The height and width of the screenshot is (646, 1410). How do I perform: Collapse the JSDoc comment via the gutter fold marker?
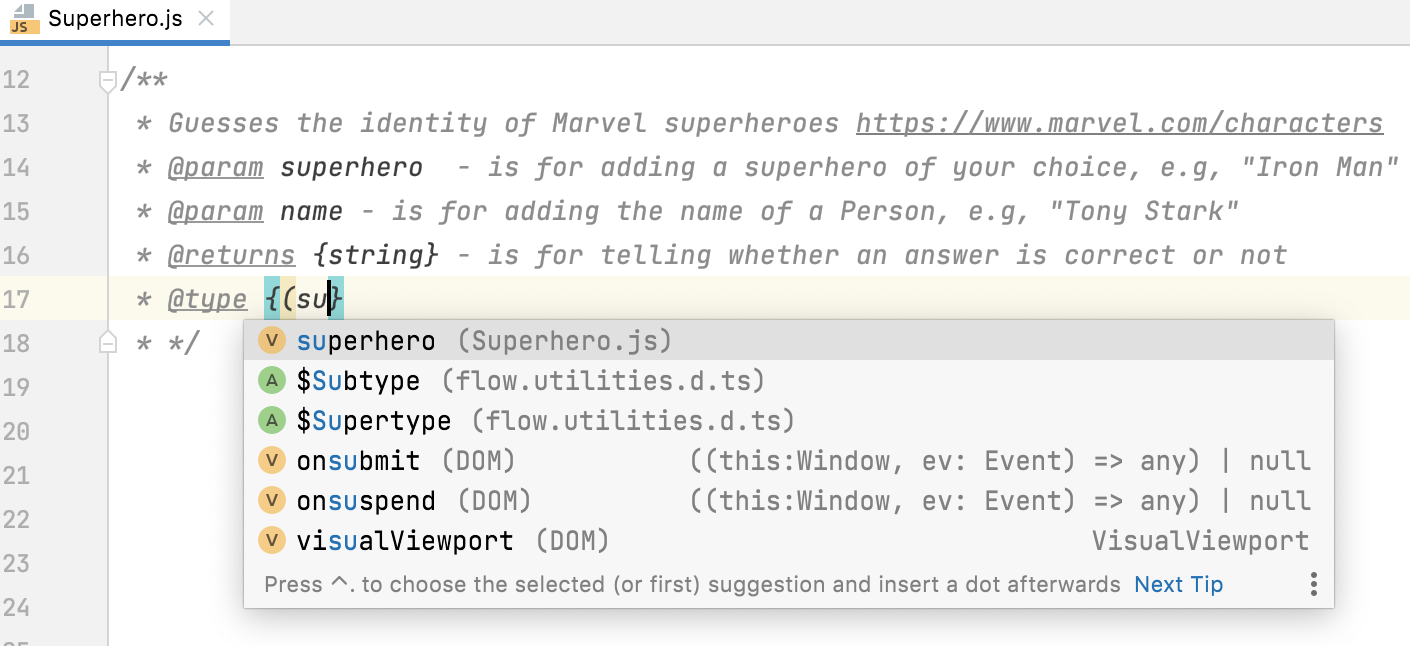tap(107, 80)
